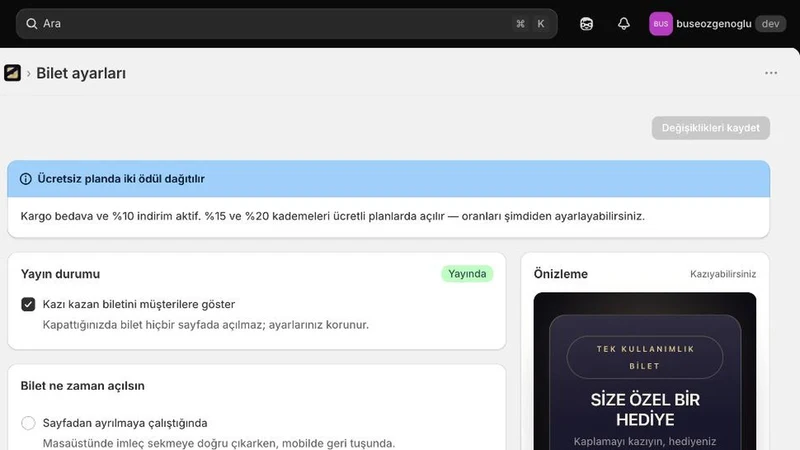
Task: Click the command key shortcut hint
Action: tap(520, 23)
